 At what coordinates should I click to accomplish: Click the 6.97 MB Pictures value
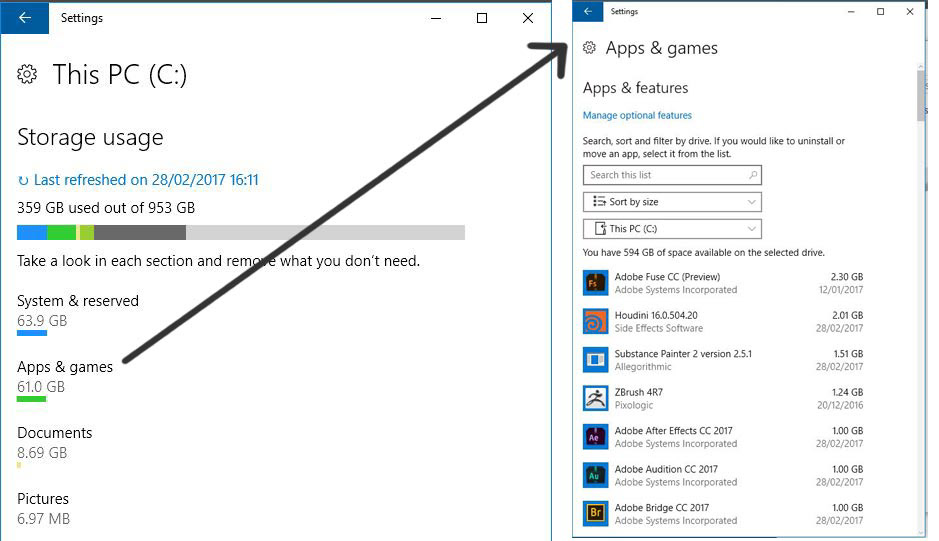click(43, 518)
